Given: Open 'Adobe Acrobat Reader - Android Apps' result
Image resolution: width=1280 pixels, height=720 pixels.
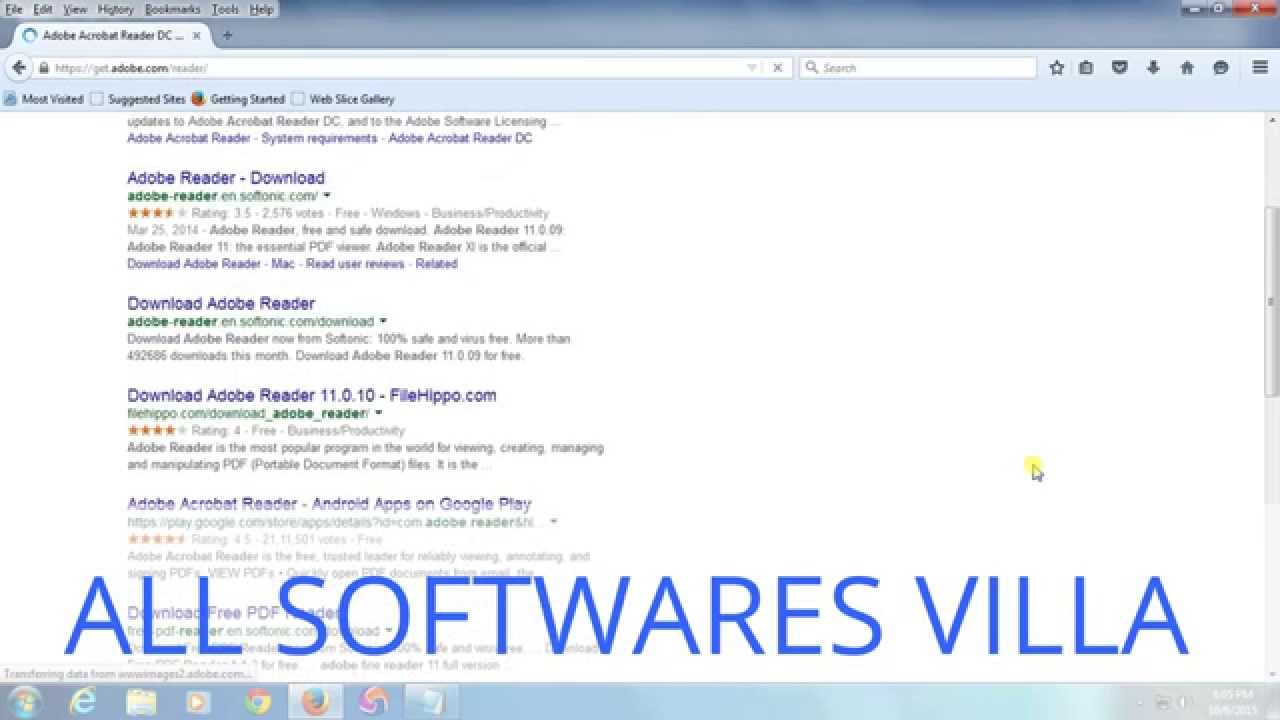Looking at the screenshot, I should (x=329, y=504).
